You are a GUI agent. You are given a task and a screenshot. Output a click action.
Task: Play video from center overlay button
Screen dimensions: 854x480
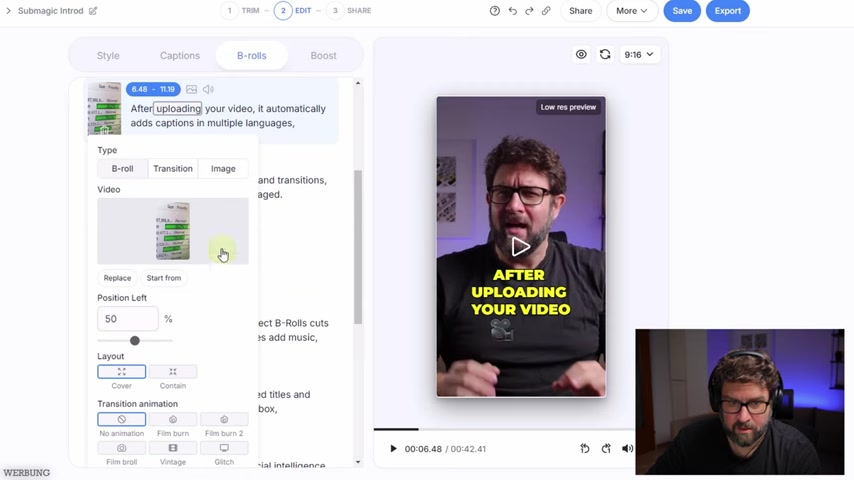tap(521, 247)
